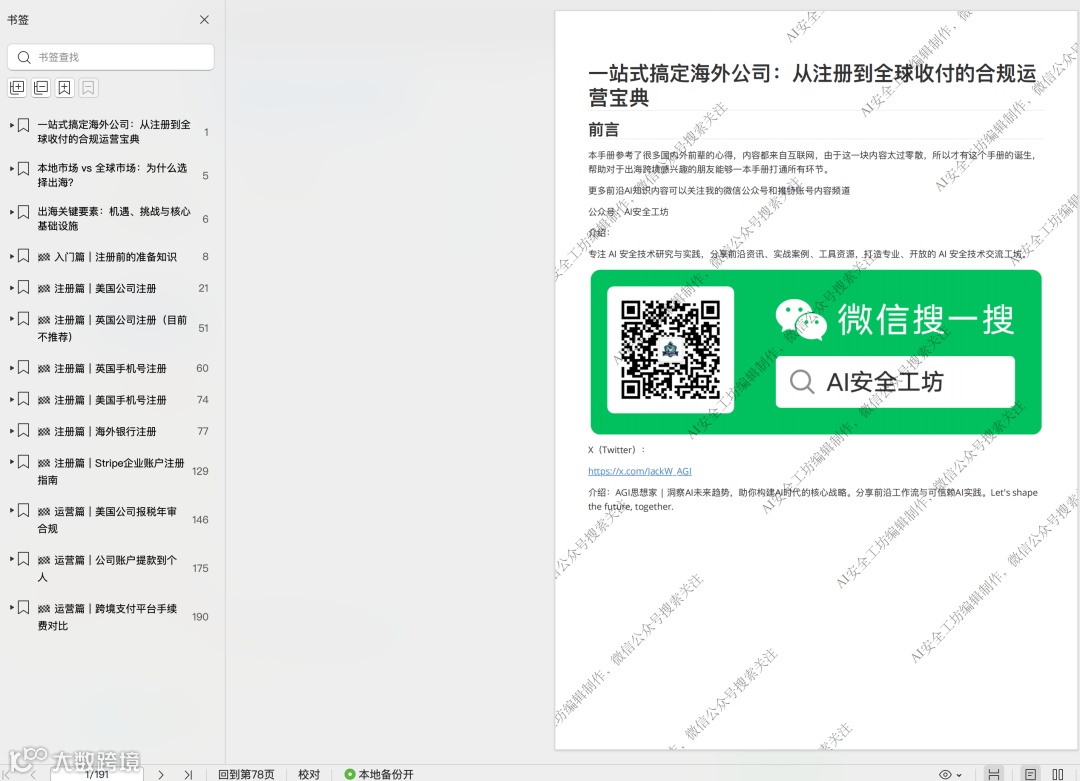Image resolution: width=1080 pixels, height=781 pixels.
Task: Expand bookmark 一站式搞定海外公司
Action: coord(12,125)
